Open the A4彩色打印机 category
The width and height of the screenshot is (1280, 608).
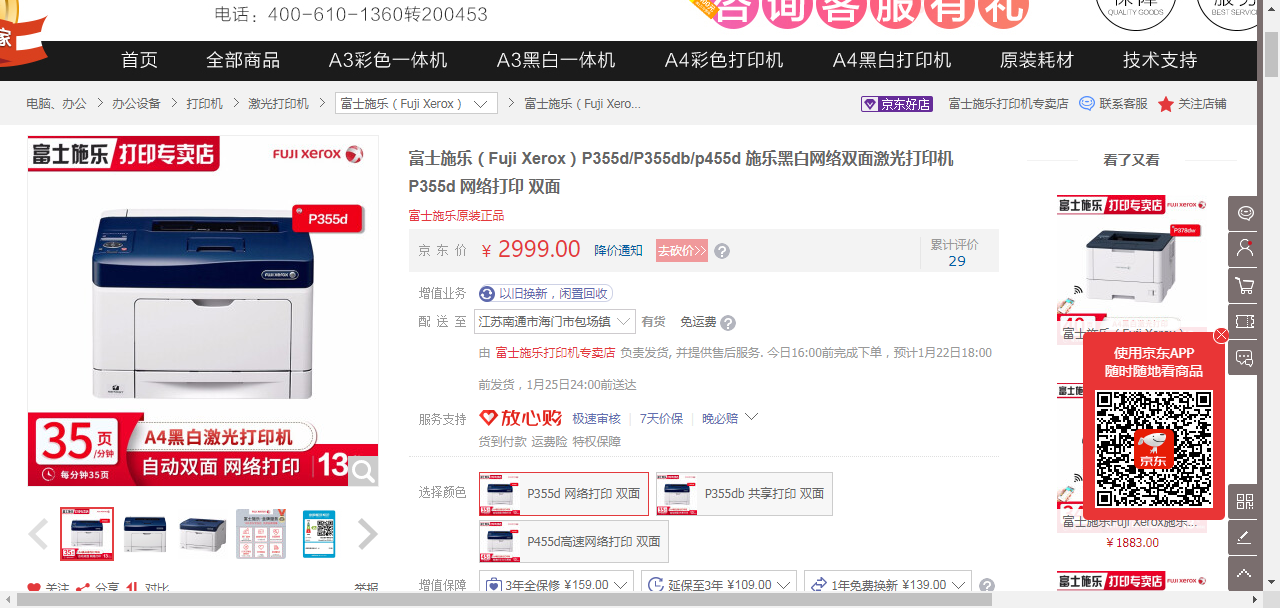[724, 60]
